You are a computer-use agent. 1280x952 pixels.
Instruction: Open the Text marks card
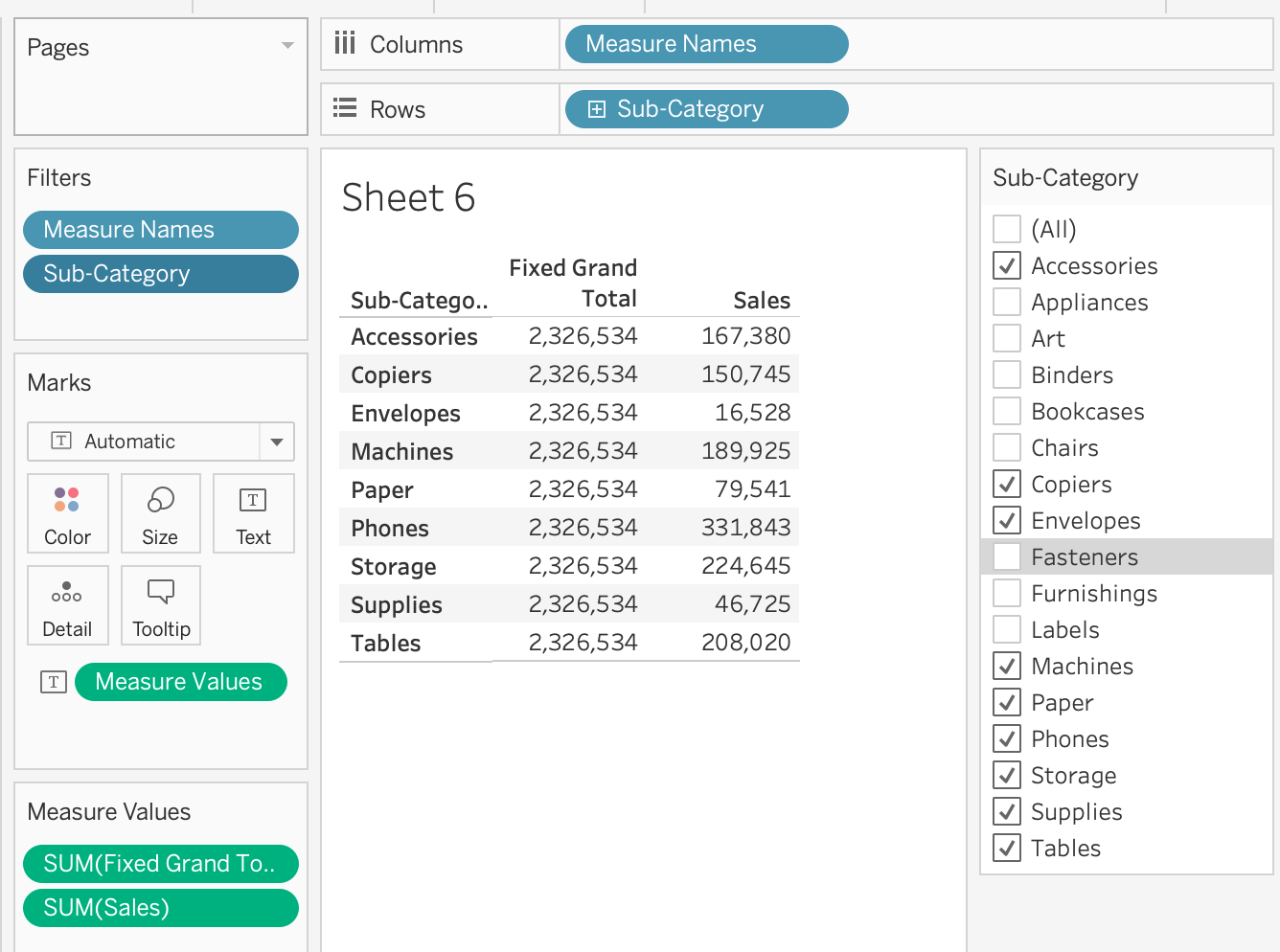(253, 513)
